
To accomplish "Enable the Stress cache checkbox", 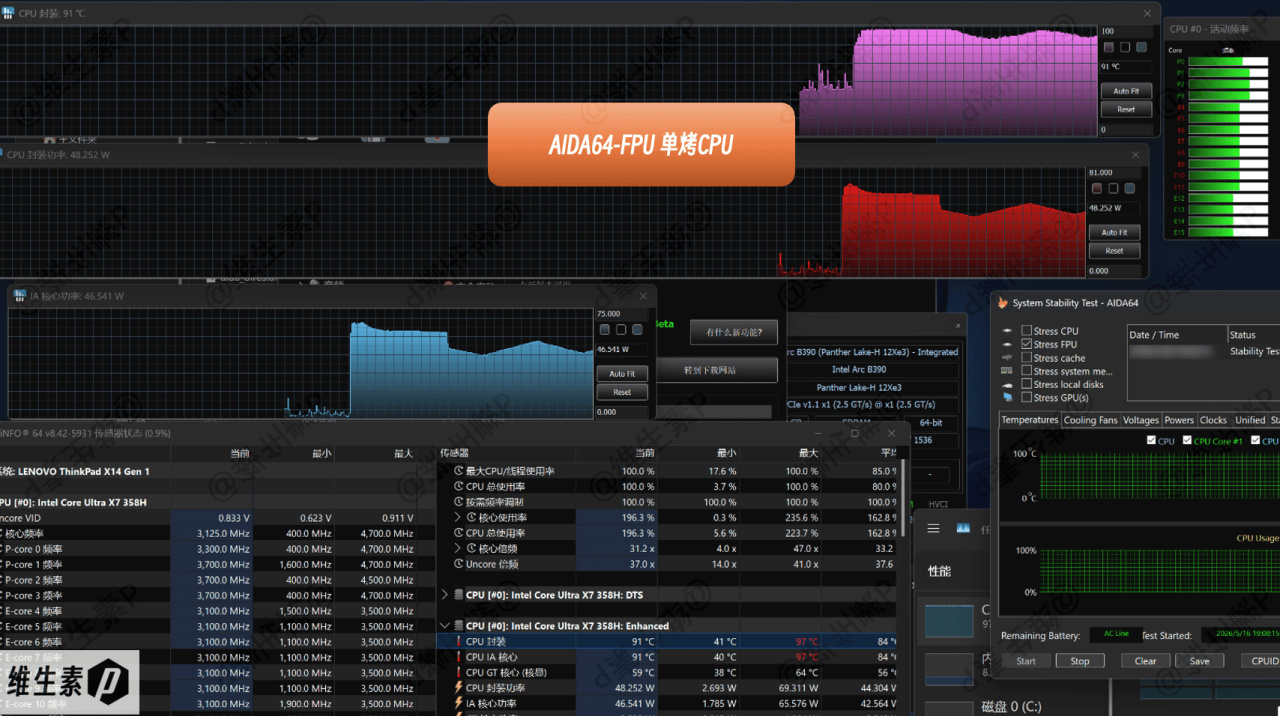I will click(1026, 358).
